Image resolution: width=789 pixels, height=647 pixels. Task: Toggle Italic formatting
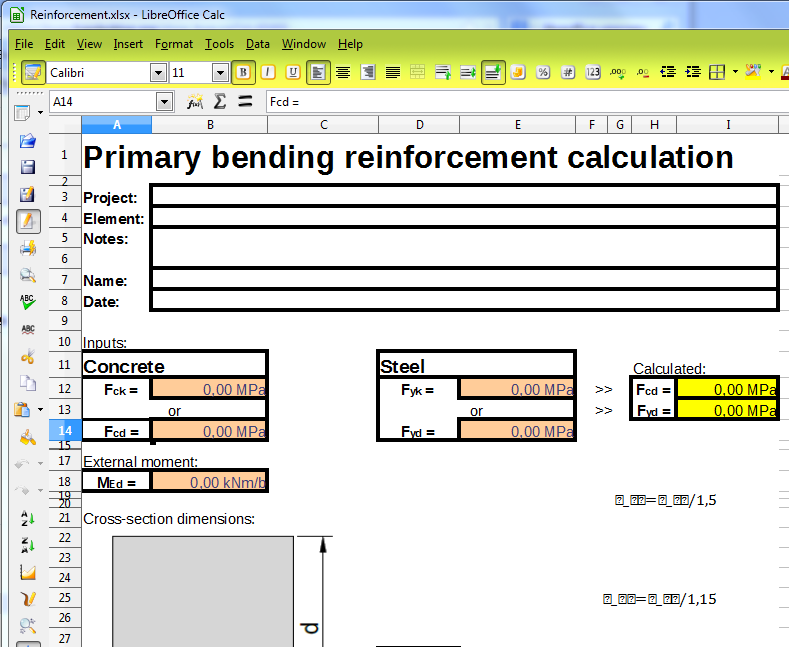pyautogui.click(x=267, y=72)
